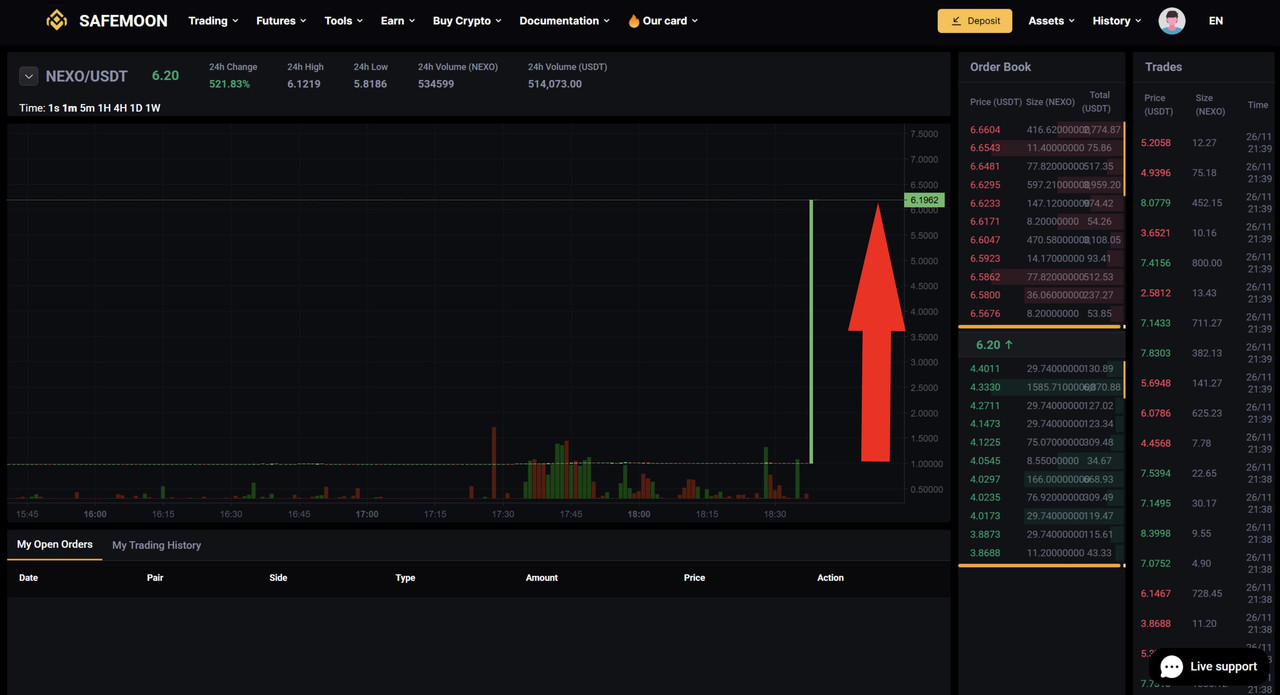This screenshot has height=695, width=1280.
Task: Click bid price 3.8688 in order book
Action: [x=985, y=553]
